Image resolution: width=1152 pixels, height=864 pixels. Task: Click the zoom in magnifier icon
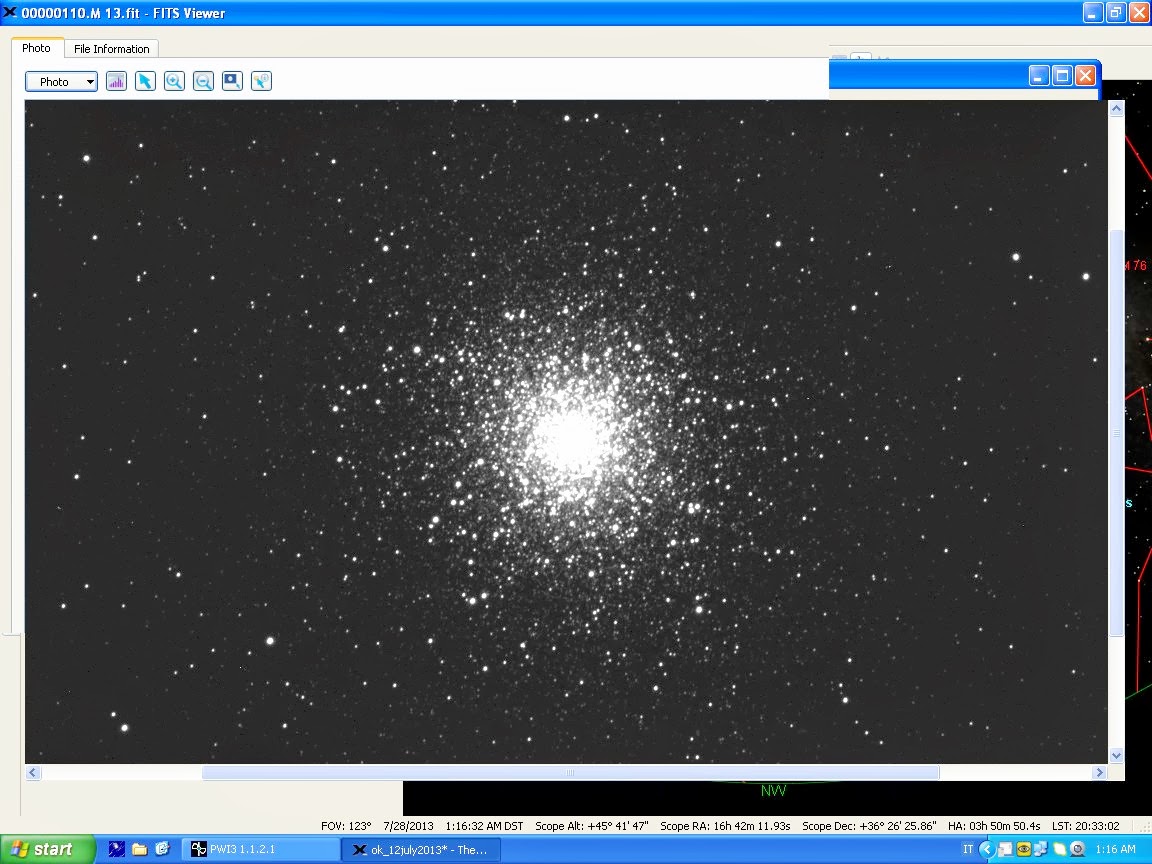click(x=174, y=82)
